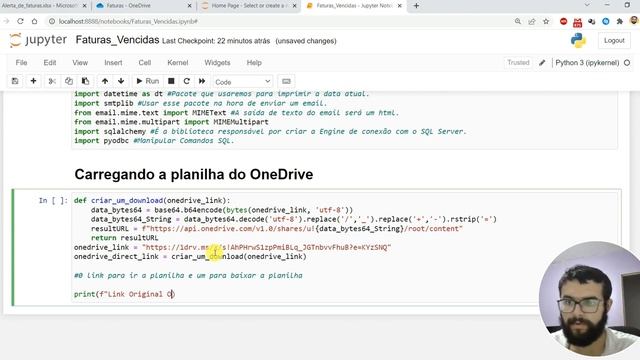This screenshot has width=640, height=360.
Task: Click the kernel idle circle indicator
Action: pyautogui.click(x=627, y=63)
